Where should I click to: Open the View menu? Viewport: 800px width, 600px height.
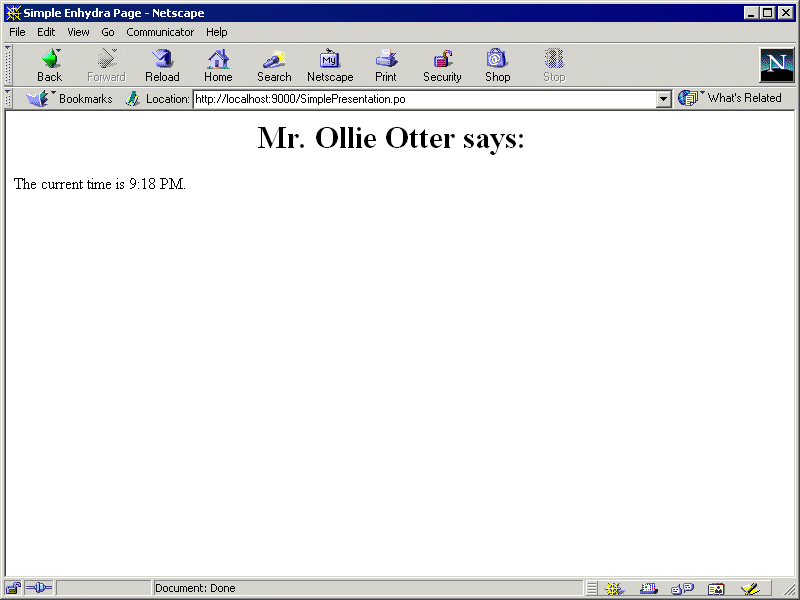[78, 32]
